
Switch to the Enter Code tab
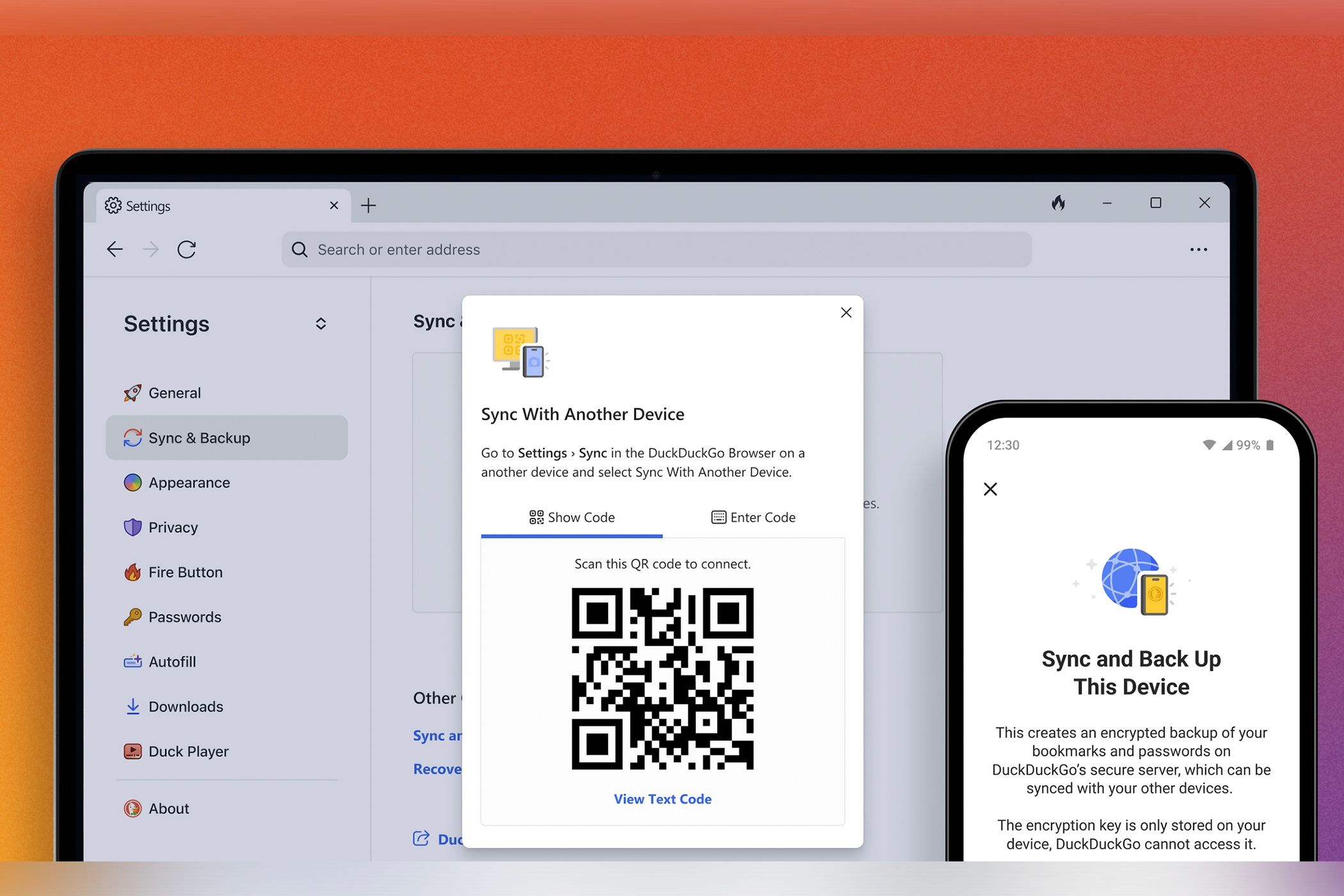click(753, 517)
